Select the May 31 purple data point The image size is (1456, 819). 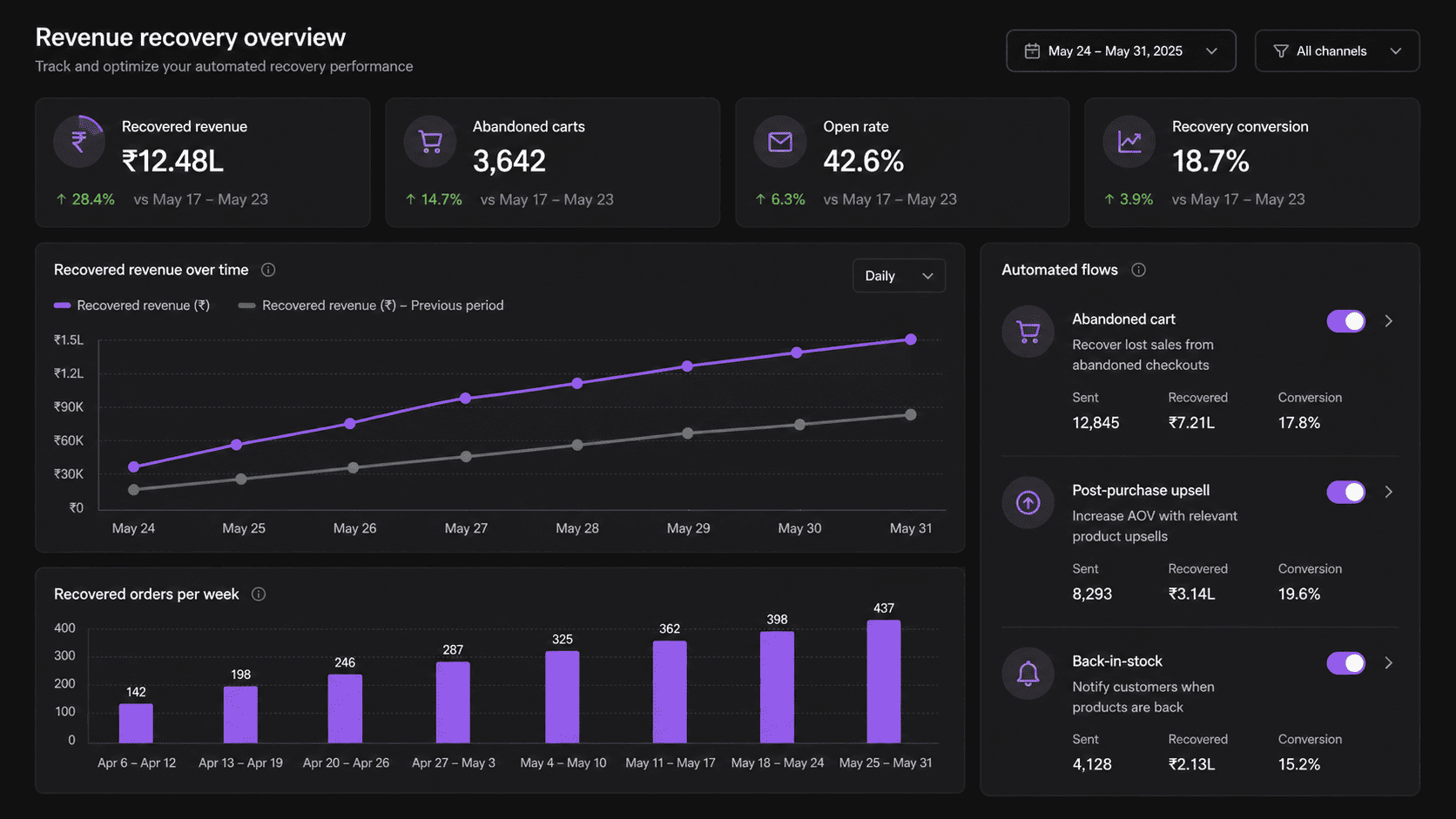911,339
